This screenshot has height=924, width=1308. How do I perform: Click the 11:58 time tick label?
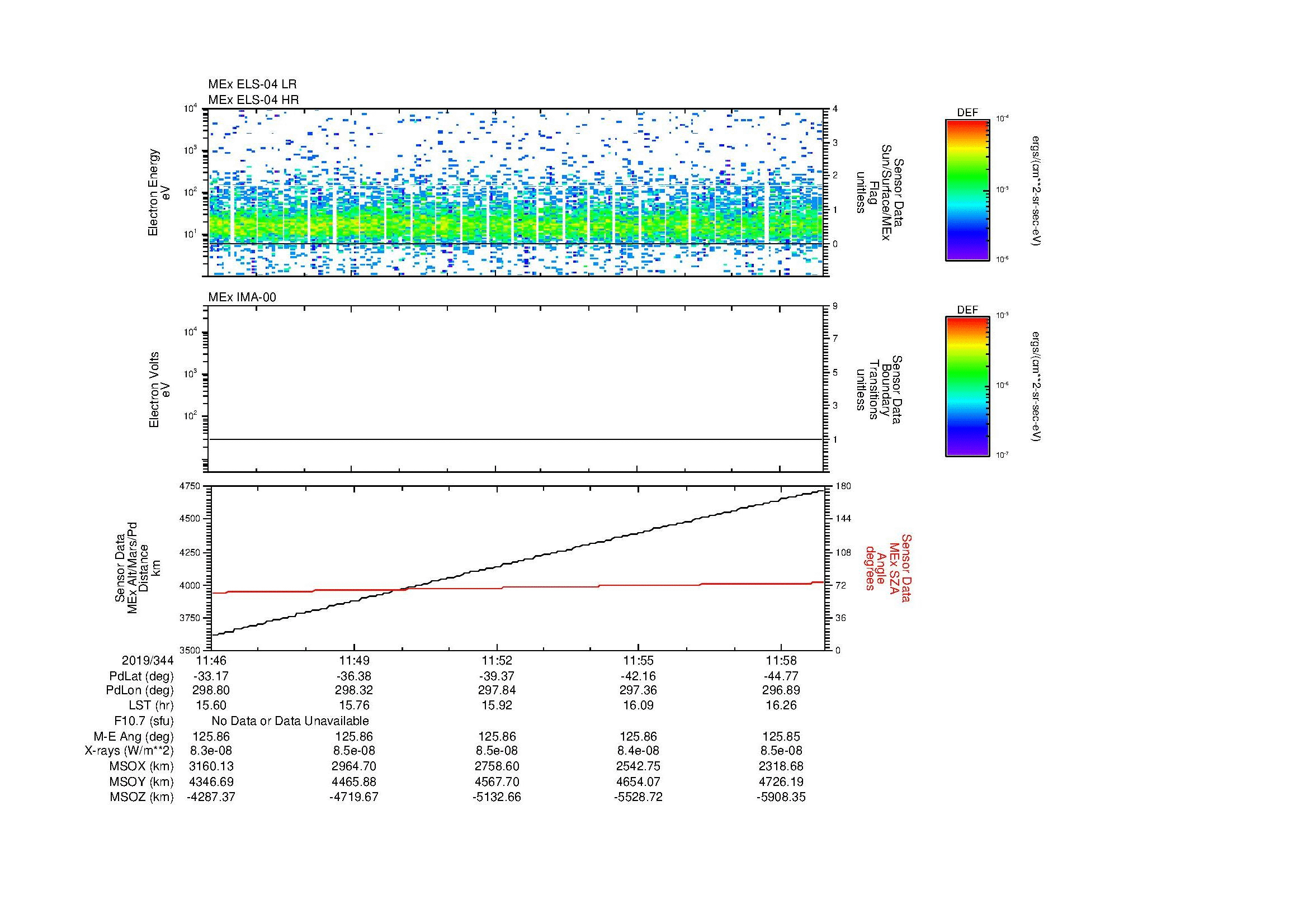click(781, 660)
